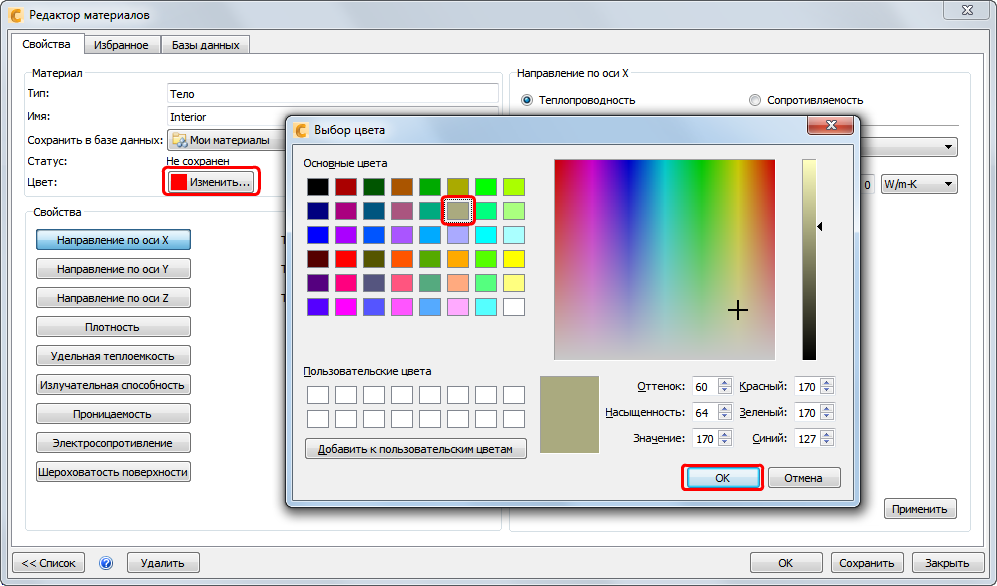This screenshot has height=586, width=997.
Task: Select the Сопротивляемость radio button
Action: click(x=755, y=100)
